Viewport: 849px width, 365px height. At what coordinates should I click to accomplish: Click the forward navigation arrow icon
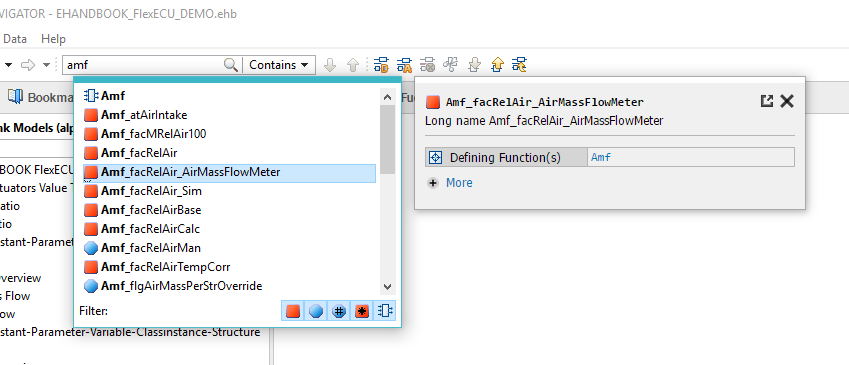(x=27, y=65)
